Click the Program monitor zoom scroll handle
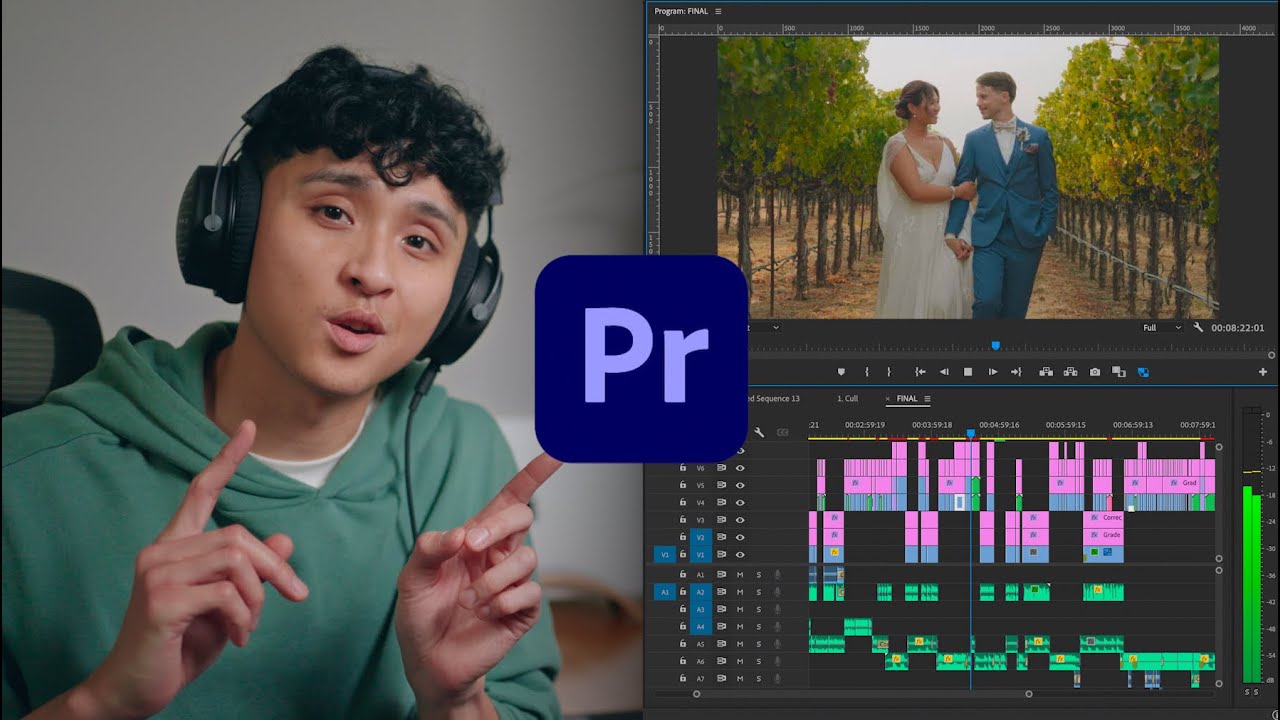 coord(1271,355)
